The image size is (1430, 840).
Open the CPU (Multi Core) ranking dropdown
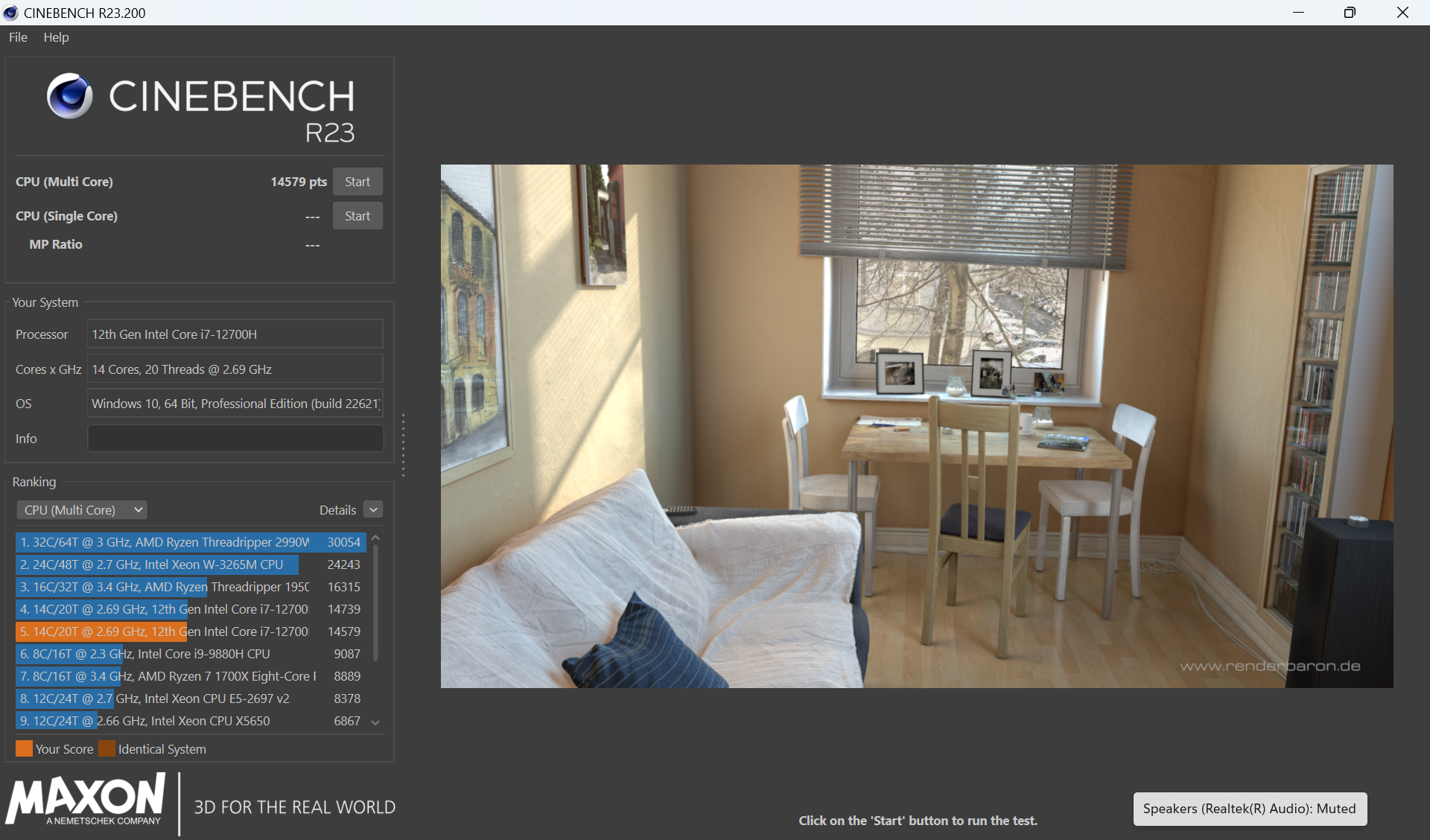coord(82,510)
